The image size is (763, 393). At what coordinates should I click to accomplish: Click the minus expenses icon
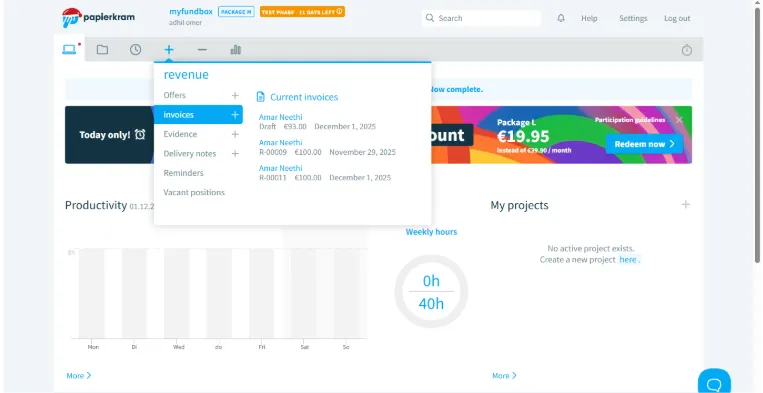[x=202, y=50]
